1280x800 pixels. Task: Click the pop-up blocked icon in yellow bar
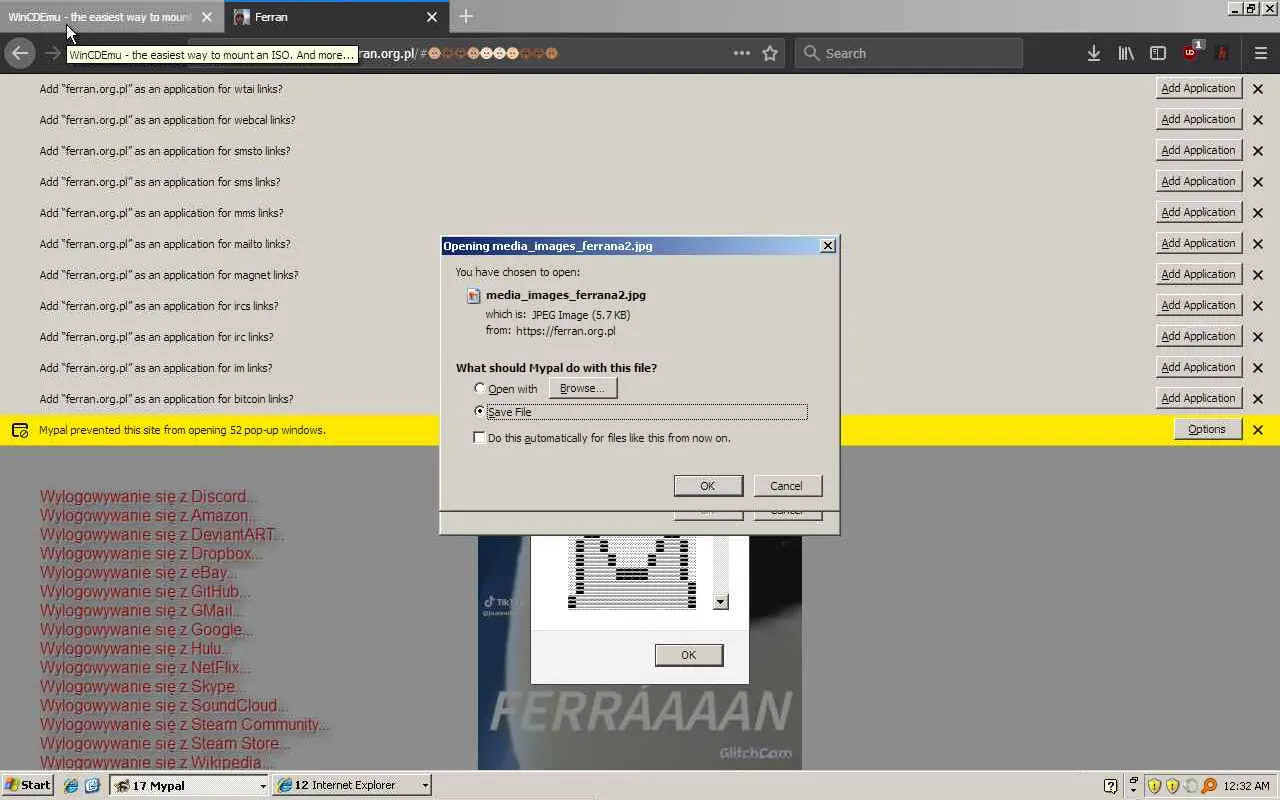point(20,430)
